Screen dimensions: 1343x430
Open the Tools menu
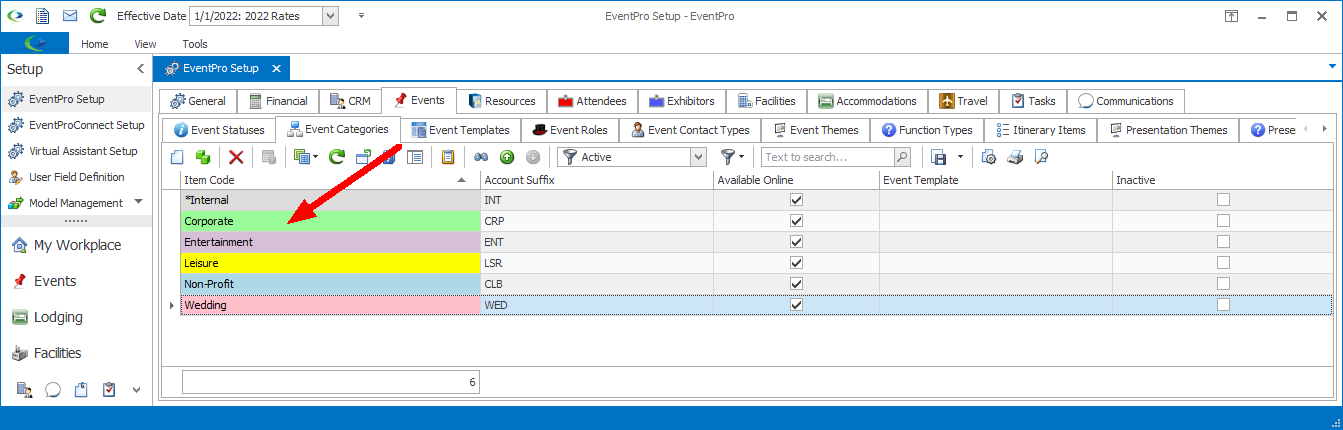195,44
